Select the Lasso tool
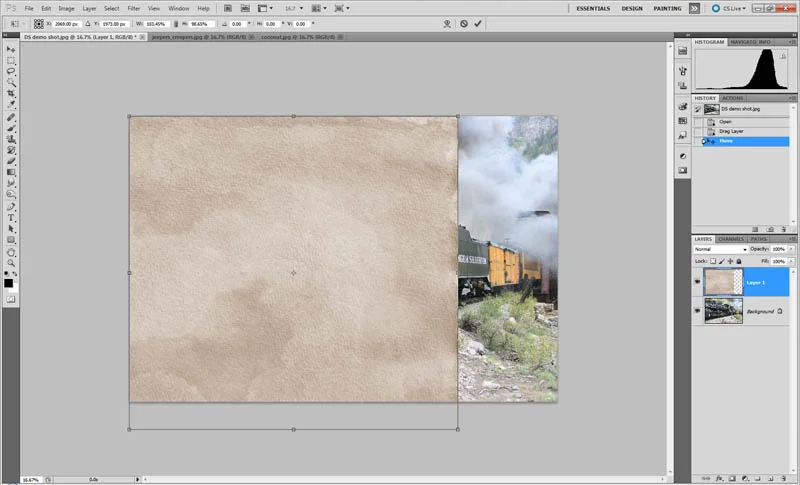The height and width of the screenshot is (485, 800). click(11, 71)
